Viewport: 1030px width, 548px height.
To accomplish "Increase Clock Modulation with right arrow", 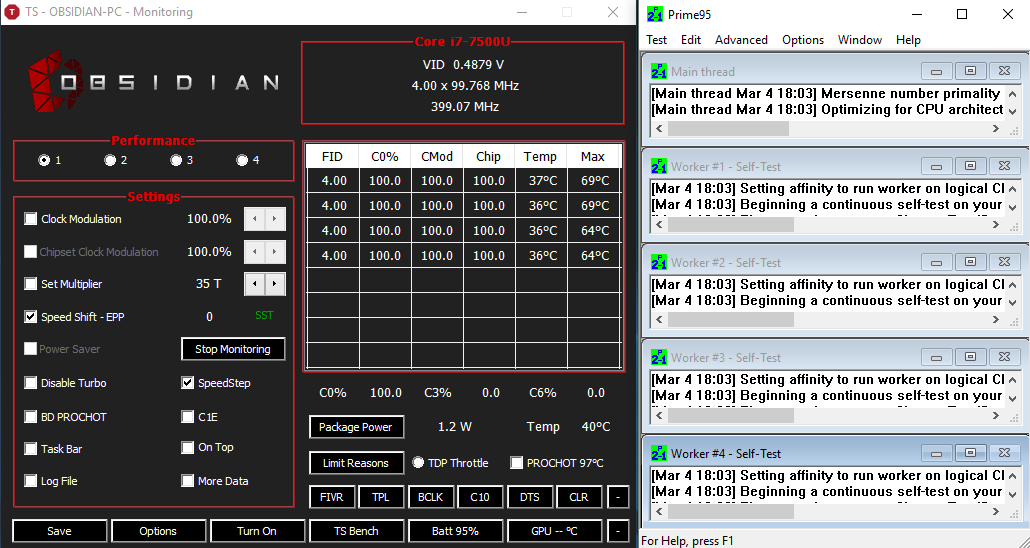I will (275, 219).
